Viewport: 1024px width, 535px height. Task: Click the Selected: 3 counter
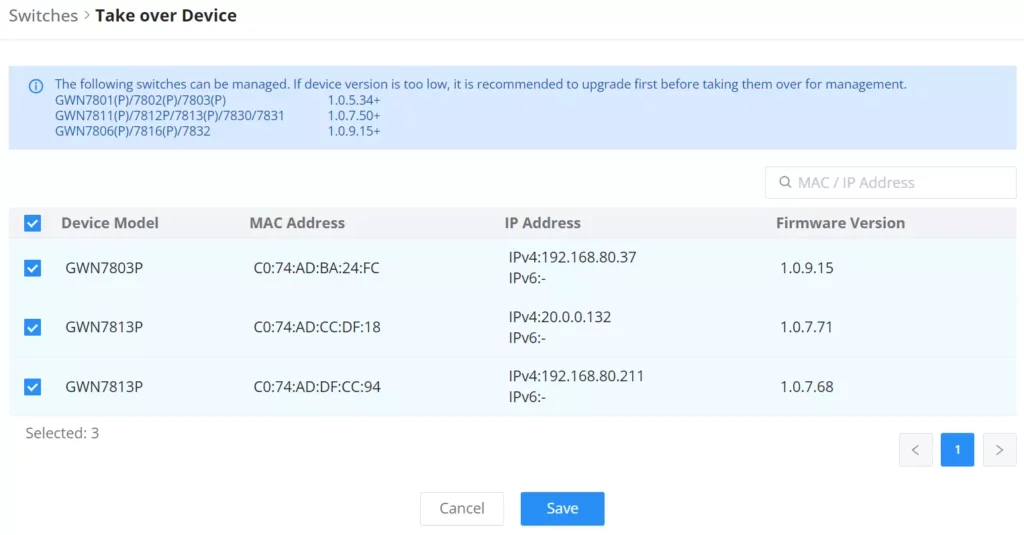tap(62, 433)
